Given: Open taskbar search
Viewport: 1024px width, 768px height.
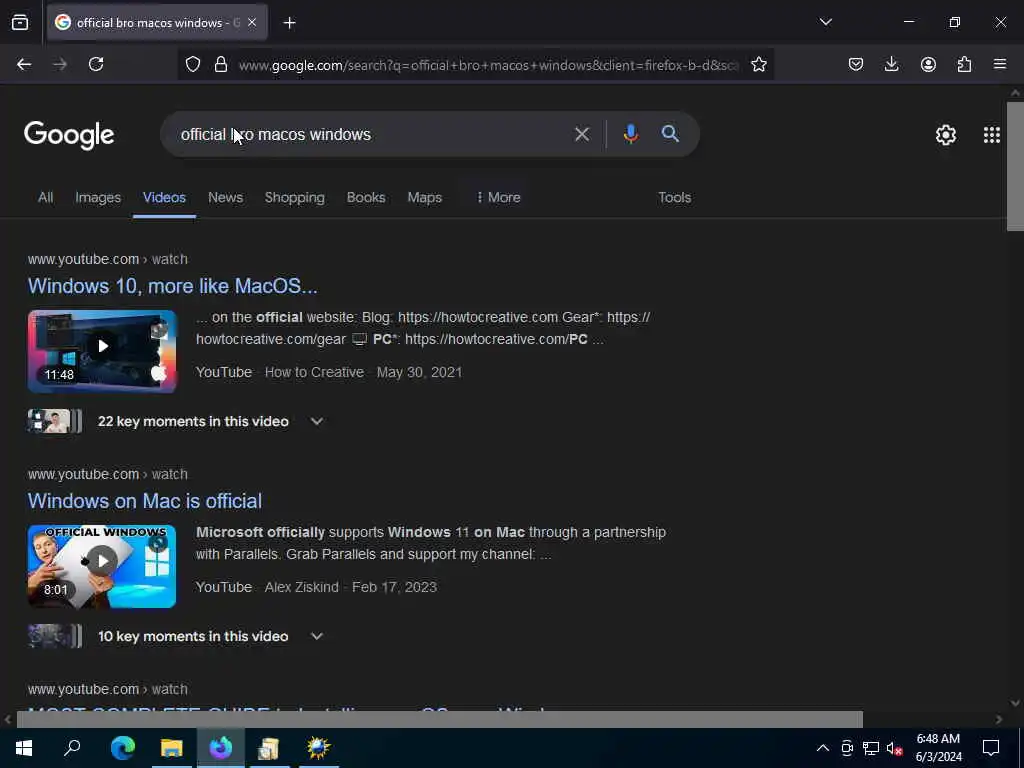Looking at the screenshot, I should [72, 748].
